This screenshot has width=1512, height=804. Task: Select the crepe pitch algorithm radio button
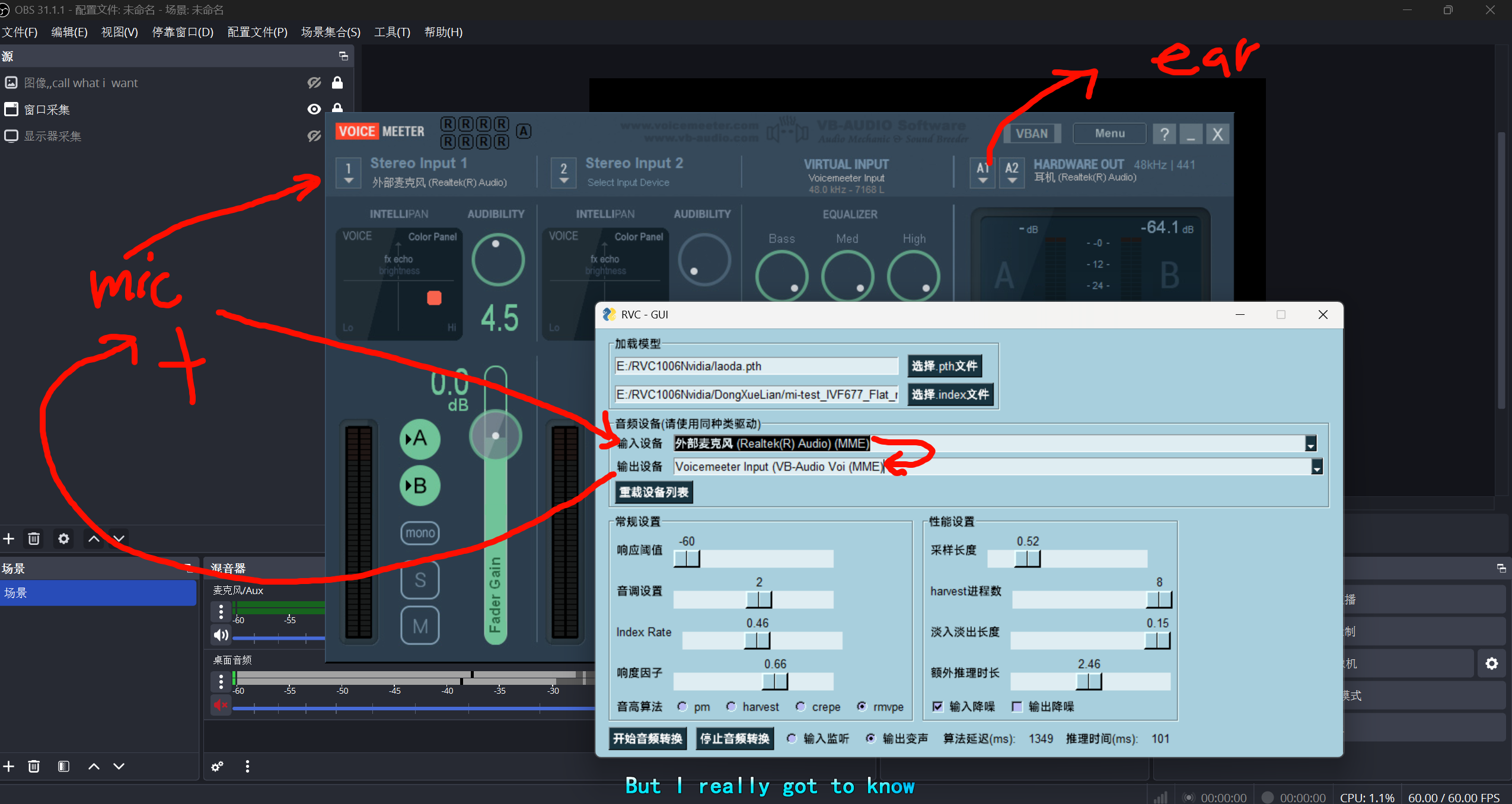pos(800,706)
